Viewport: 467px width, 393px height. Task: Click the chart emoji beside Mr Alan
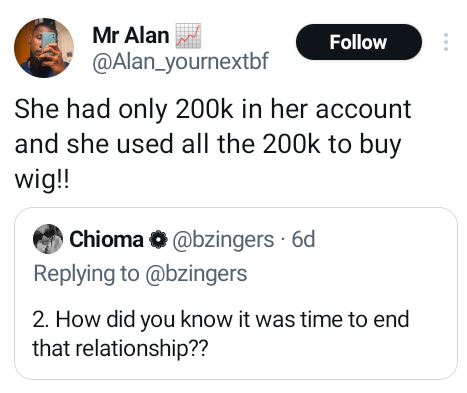[188, 36]
